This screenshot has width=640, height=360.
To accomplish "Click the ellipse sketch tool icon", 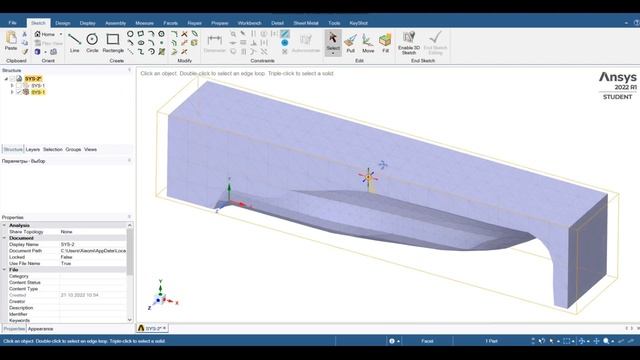I will click(x=141, y=43).
